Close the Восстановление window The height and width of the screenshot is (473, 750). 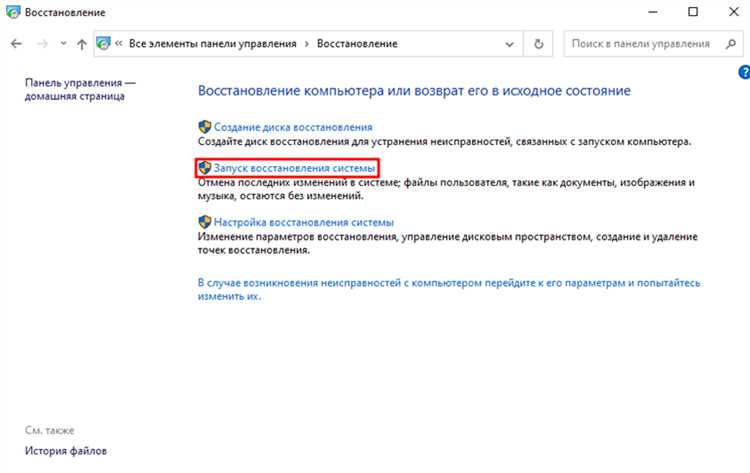click(x=734, y=12)
